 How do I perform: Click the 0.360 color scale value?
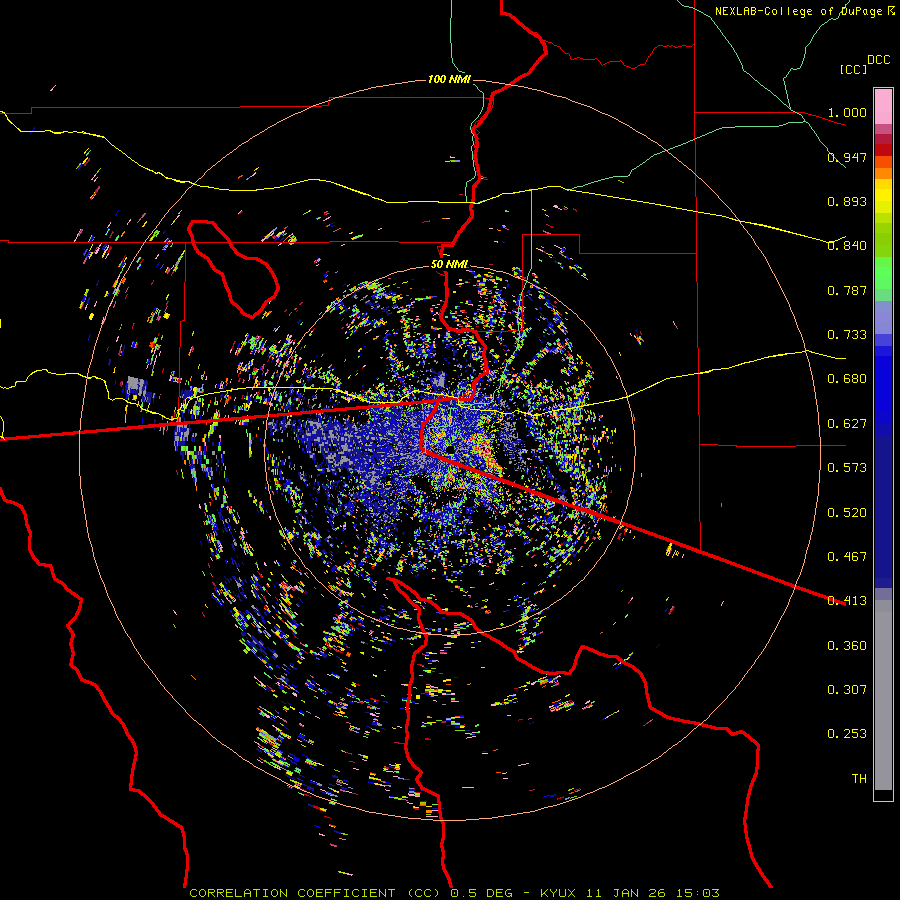click(847, 646)
